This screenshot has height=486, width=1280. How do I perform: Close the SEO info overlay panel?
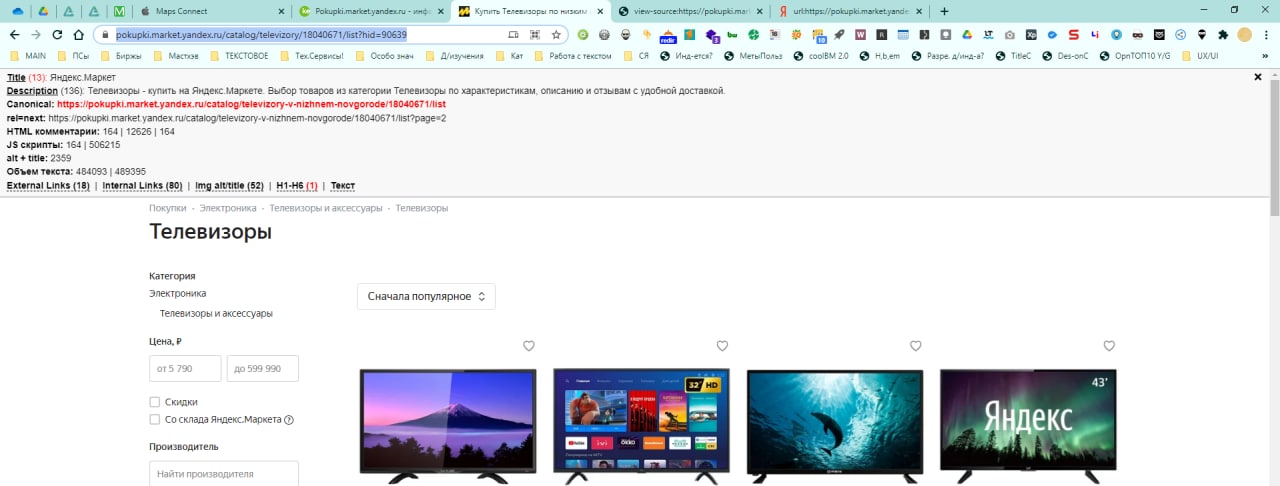[x=1258, y=77]
